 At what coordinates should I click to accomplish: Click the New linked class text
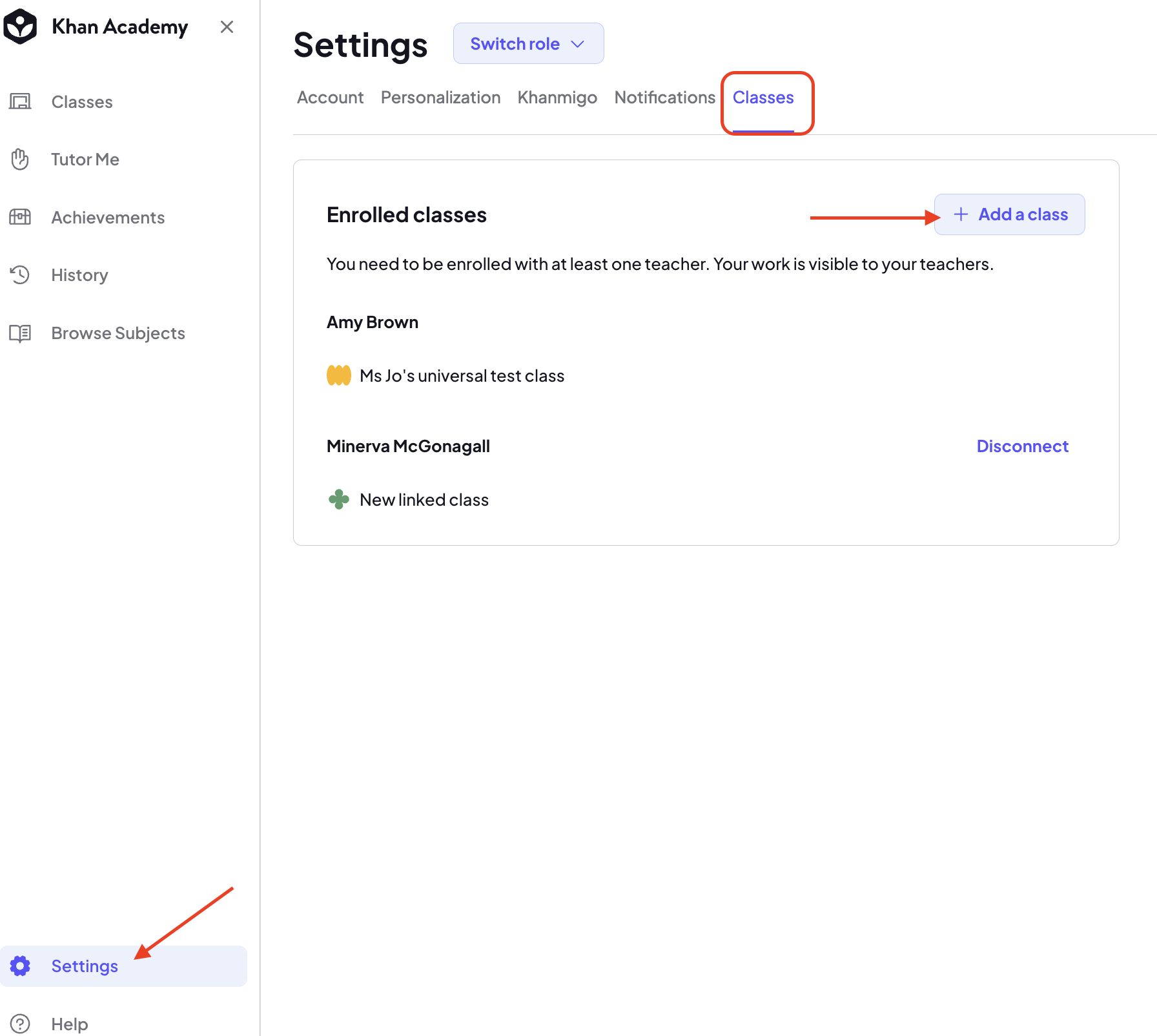click(424, 500)
